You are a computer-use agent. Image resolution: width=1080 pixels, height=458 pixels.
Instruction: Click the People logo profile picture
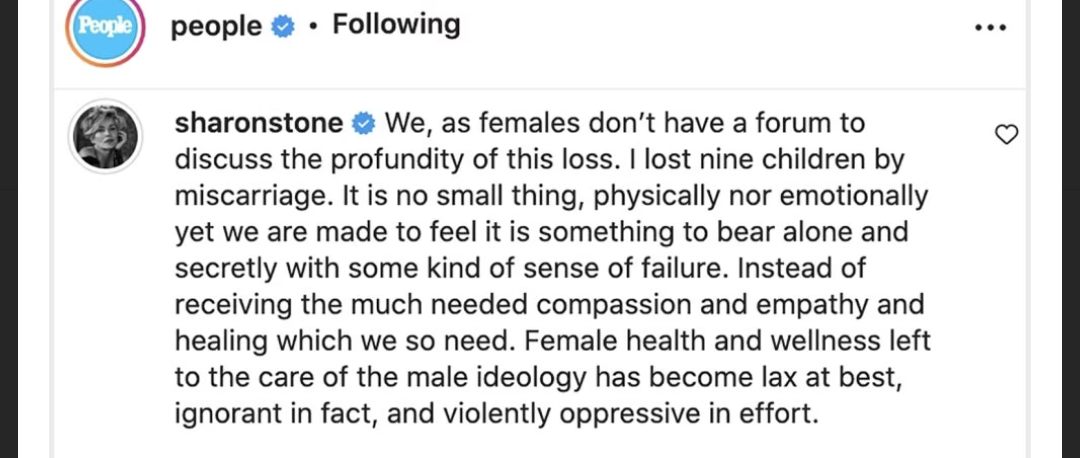tap(103, 28)
